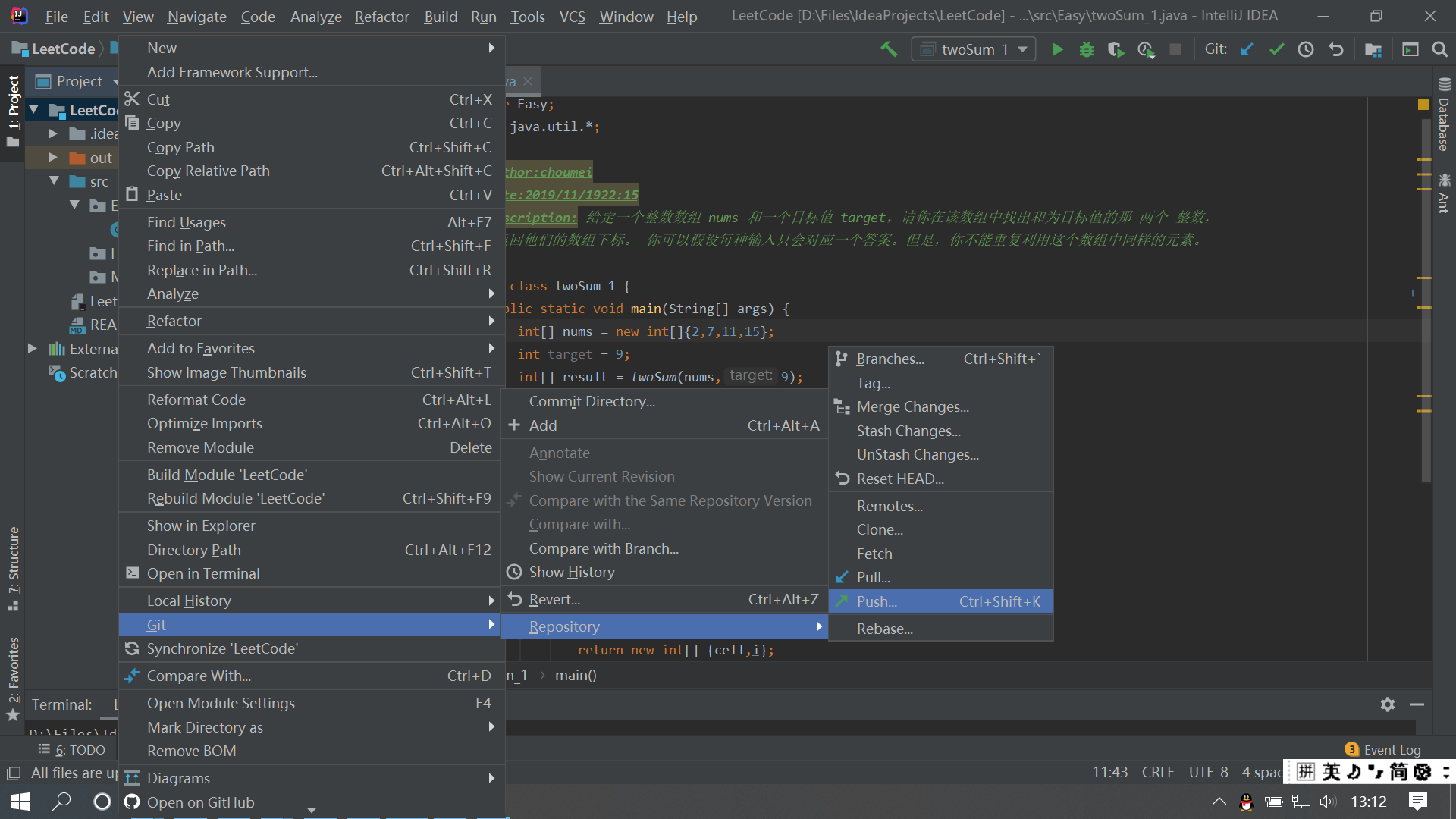This screenshot has width=1456, height=819.
Task: Click the profiler run icon
Action: coord(1146,49)
